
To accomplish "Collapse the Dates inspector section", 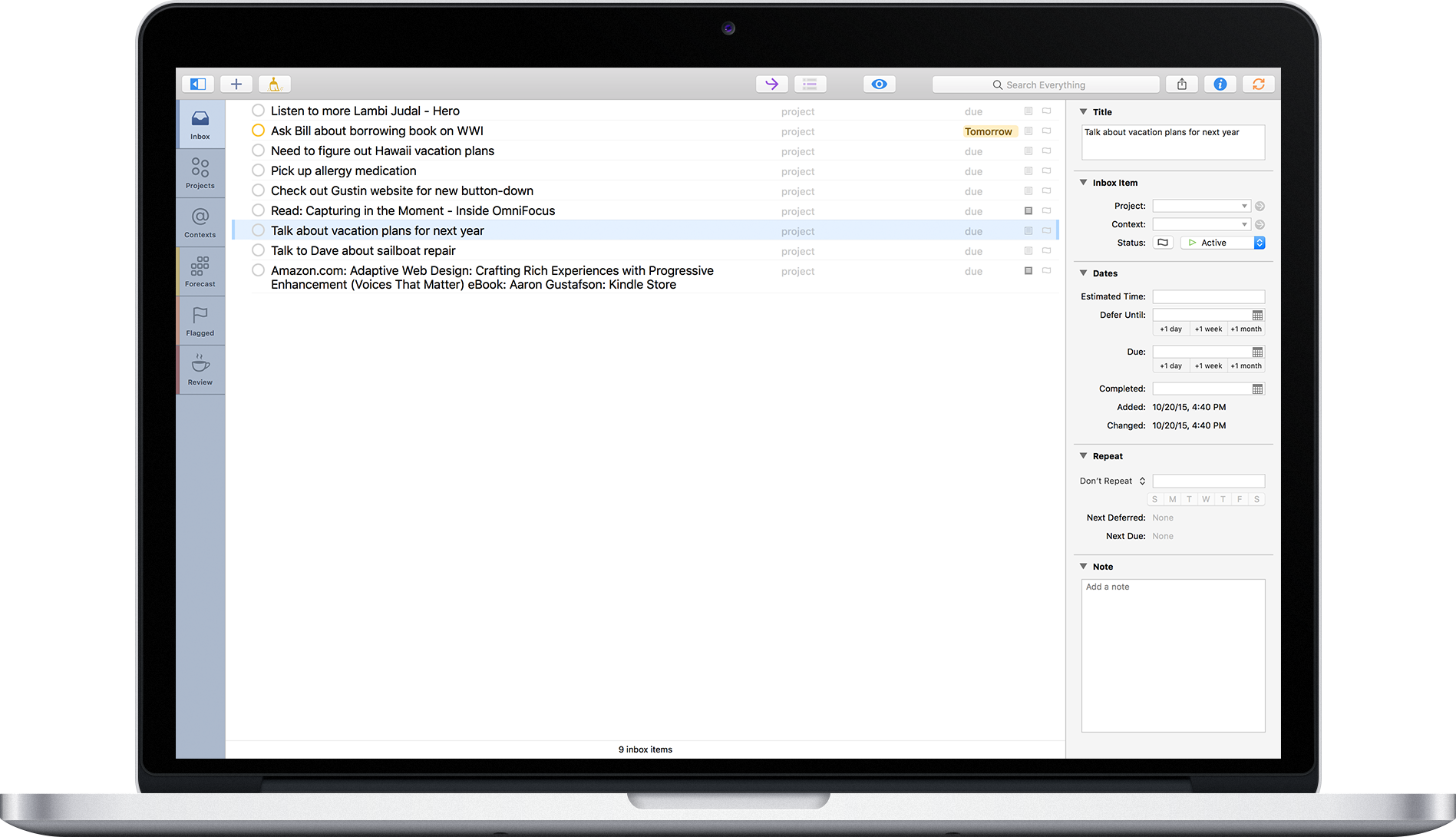I will tap(1084, 273).
